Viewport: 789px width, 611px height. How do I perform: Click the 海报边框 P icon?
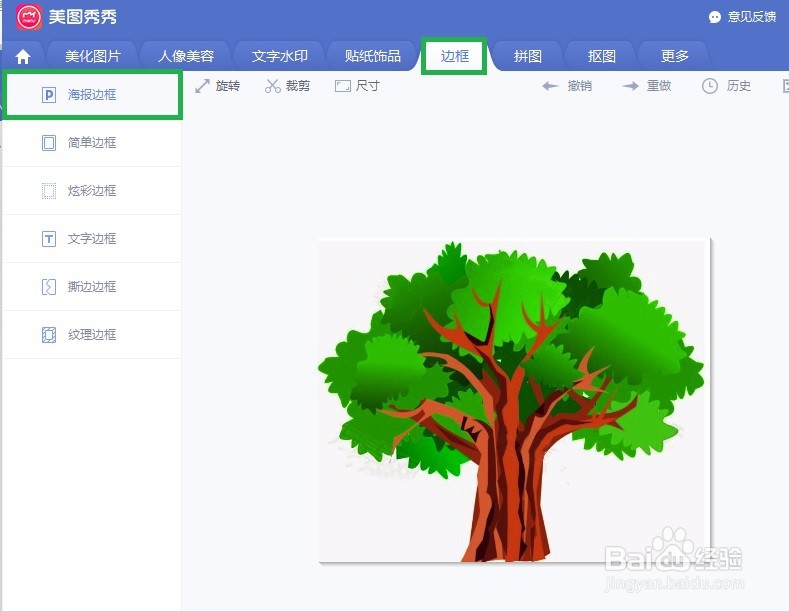point(49,95)
